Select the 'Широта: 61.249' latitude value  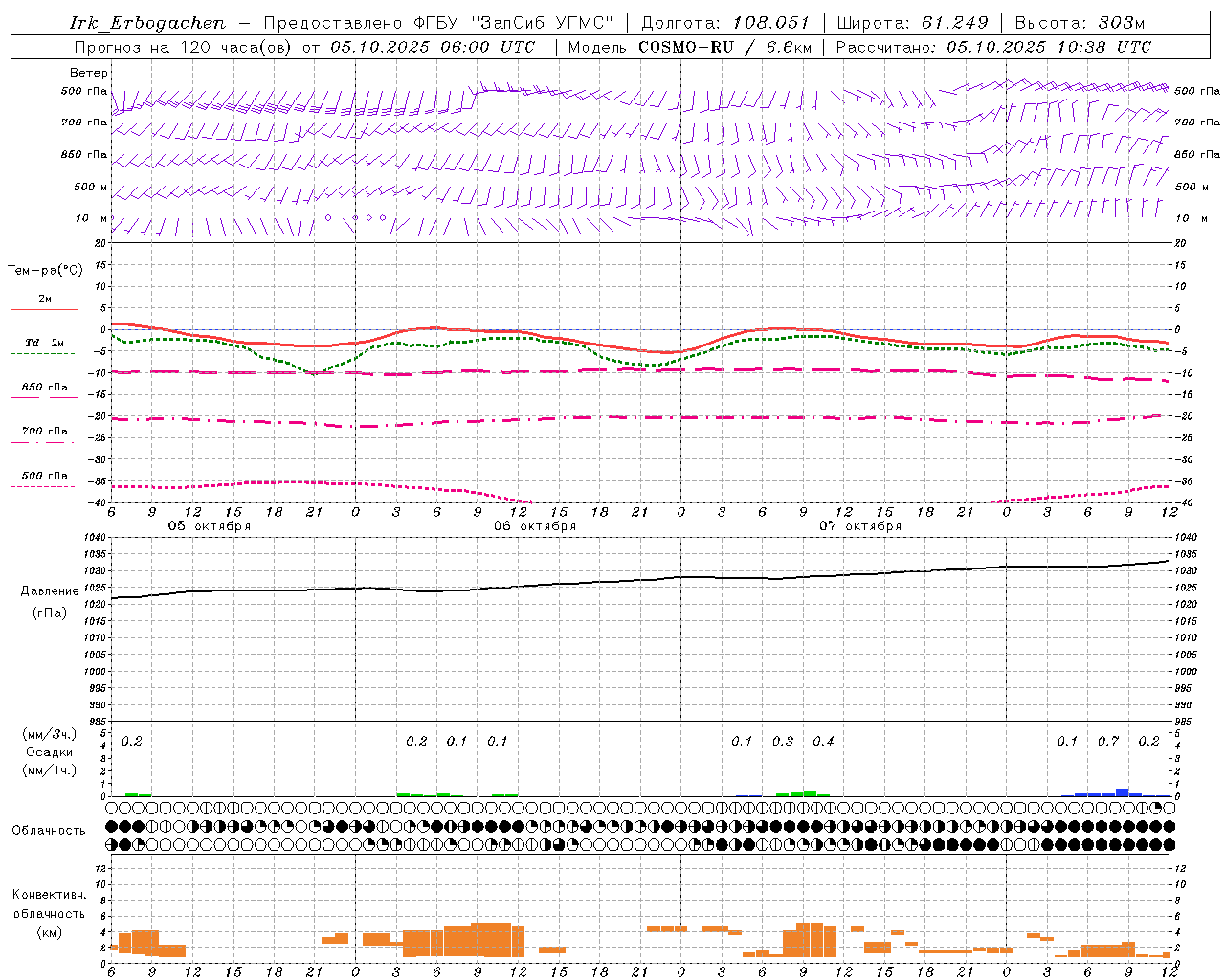click(x=912, y=23)
